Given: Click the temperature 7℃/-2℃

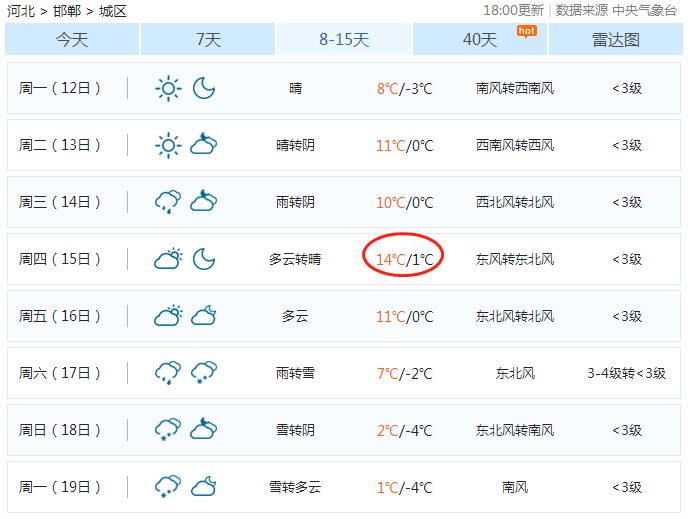Looking at the screenshot, I should pyautogui.click(x=405, y=374).
